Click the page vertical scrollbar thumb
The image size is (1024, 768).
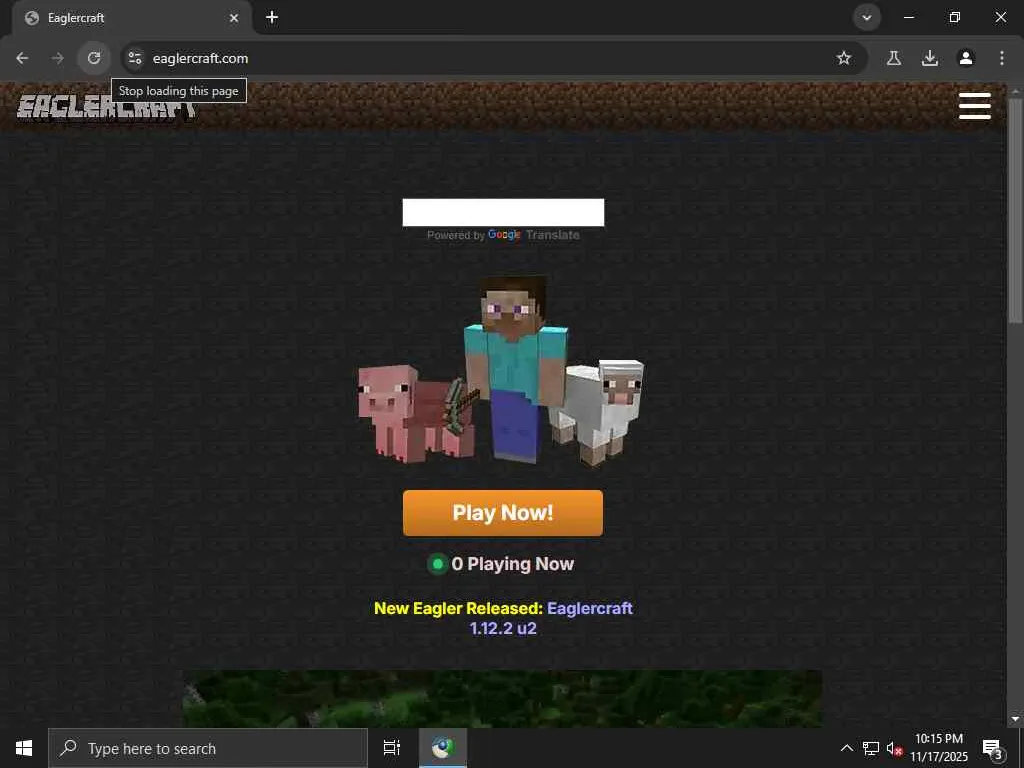coord(1015,209)
